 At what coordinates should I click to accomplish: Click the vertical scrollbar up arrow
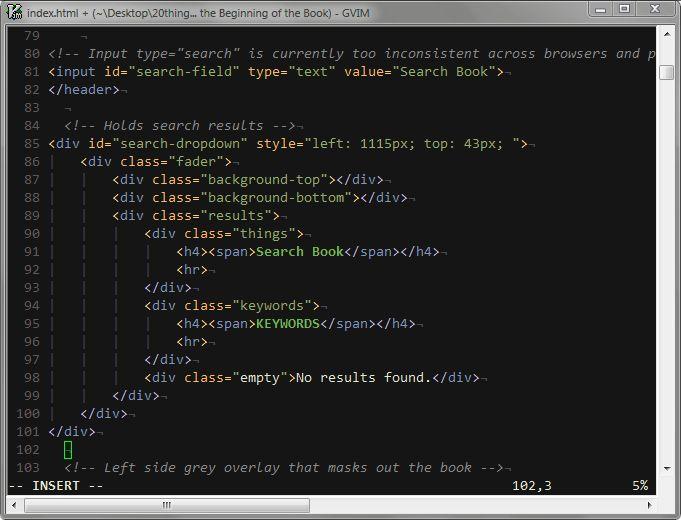[667, 34]
